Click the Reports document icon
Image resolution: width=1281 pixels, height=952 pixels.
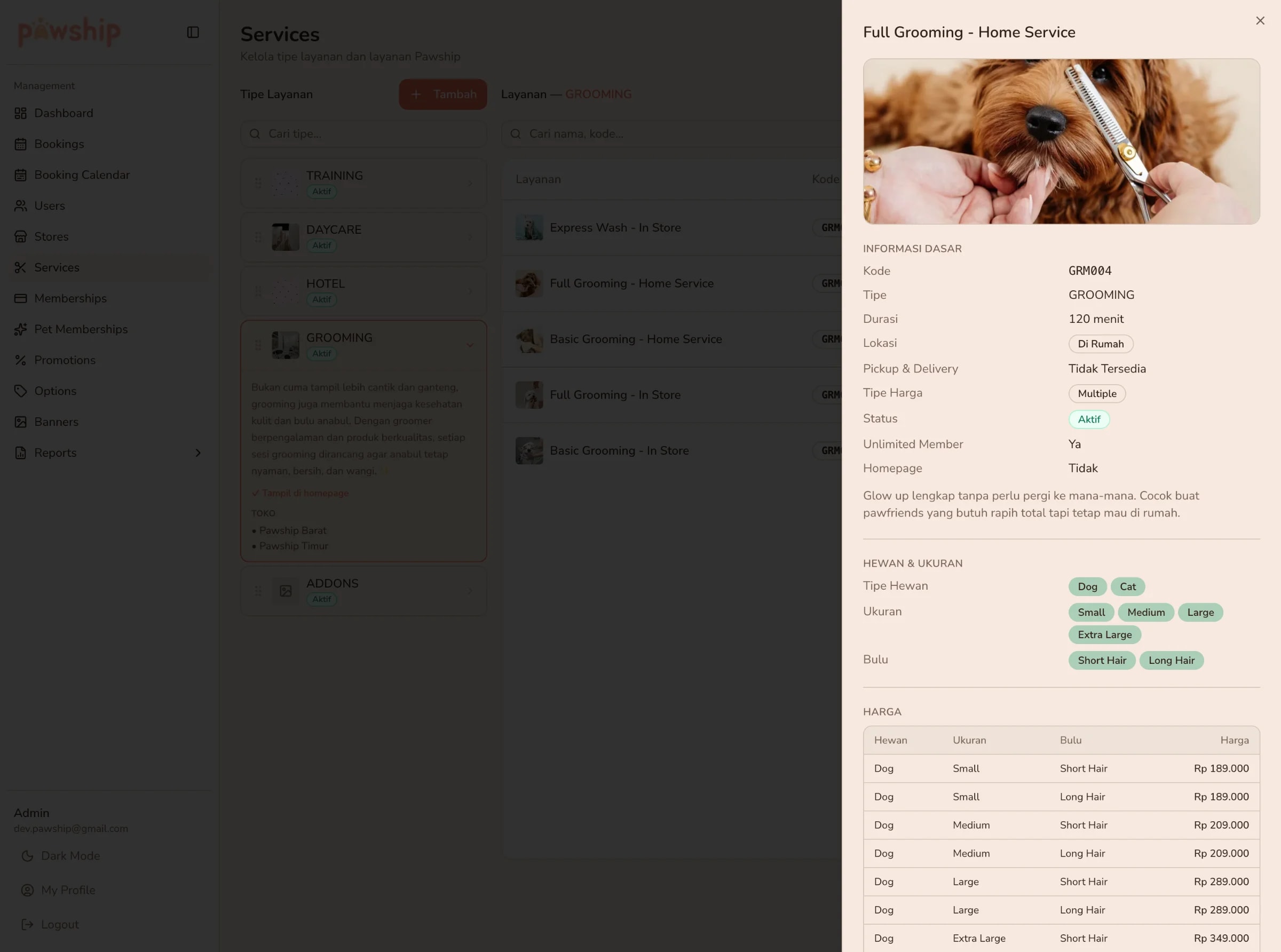coord(21,453)
